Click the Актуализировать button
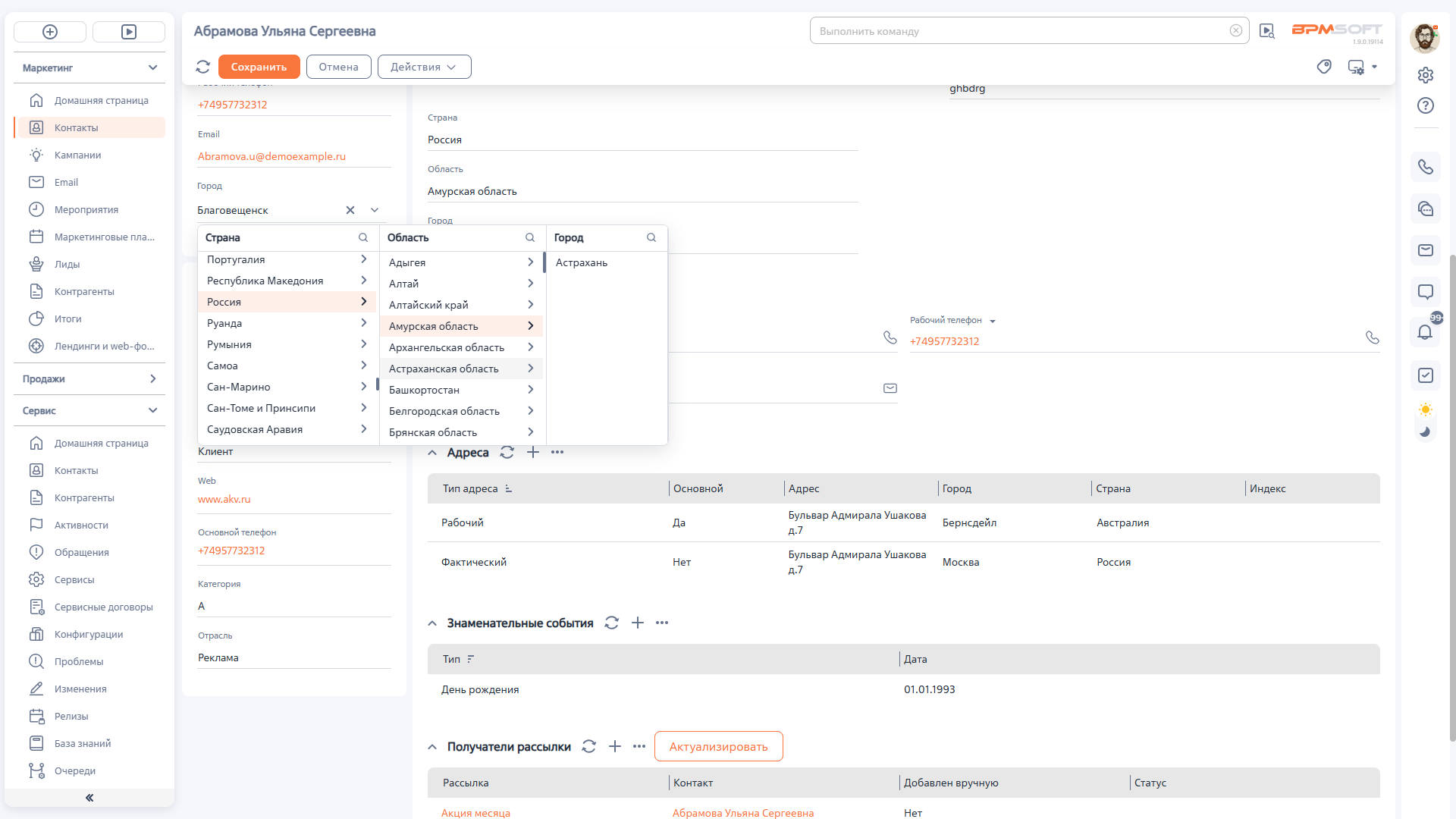The image size is (1456, 819). (x=718, y=746)
